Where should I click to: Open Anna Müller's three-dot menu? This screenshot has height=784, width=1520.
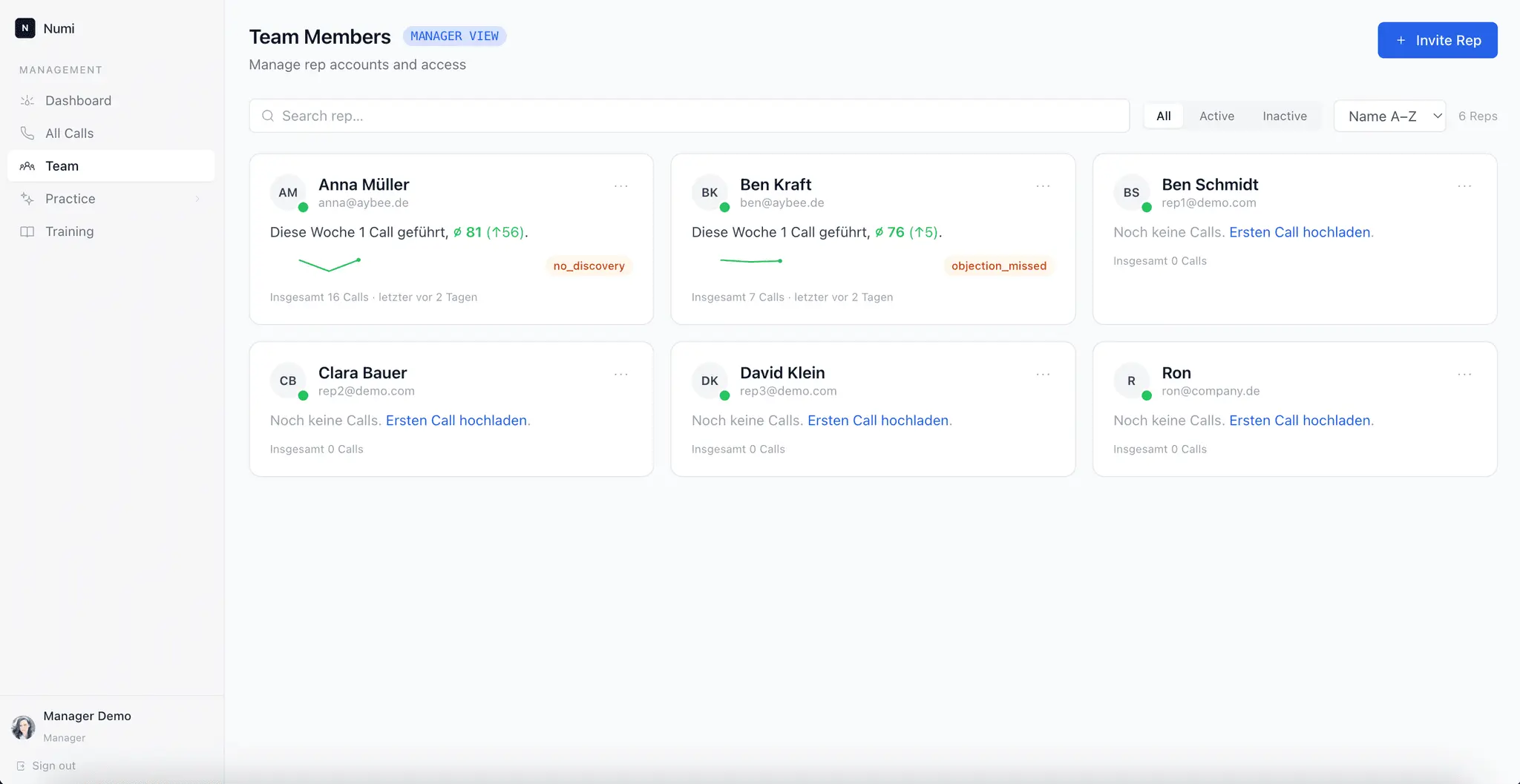pyautogui.click(x=621, y=186)
